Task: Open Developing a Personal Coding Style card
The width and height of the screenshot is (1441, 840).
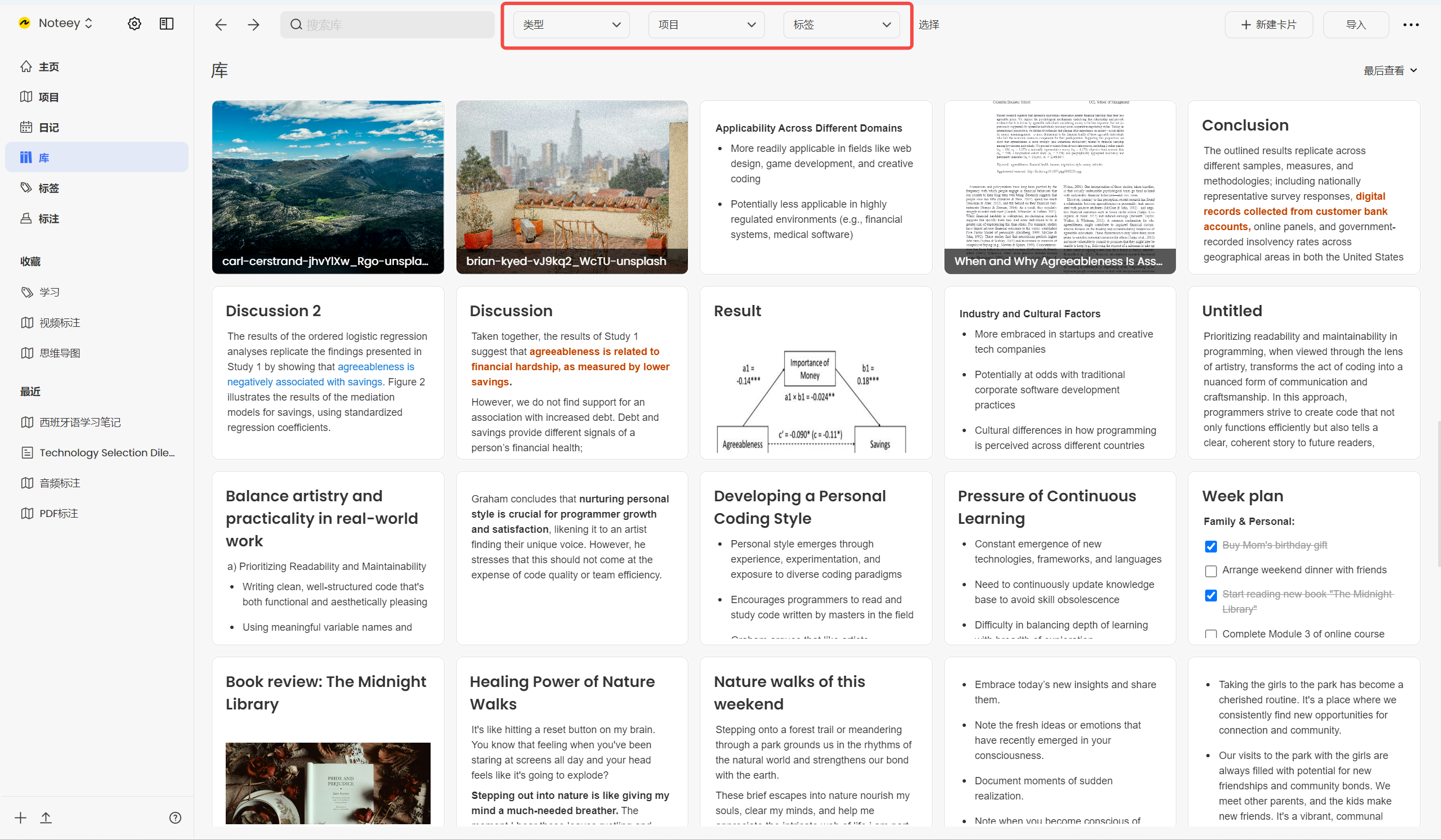Action: pos(816,558)
